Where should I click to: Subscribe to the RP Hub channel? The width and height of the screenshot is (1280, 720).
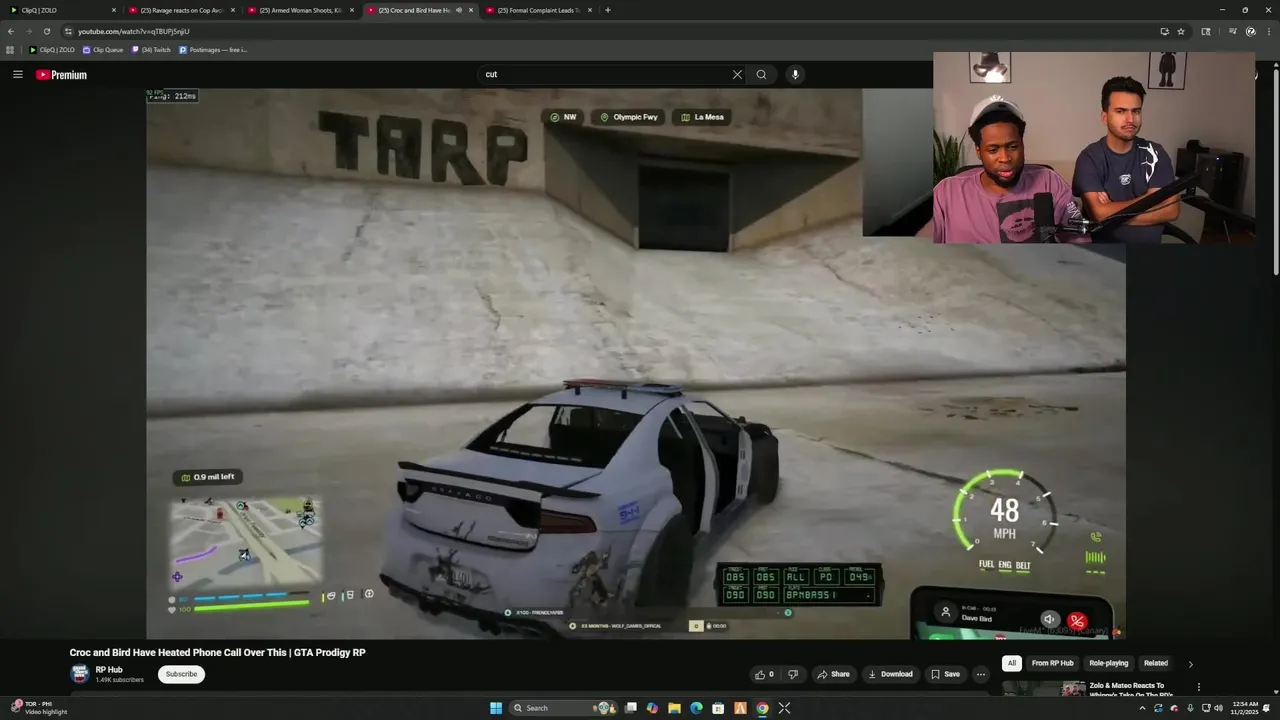click(x=181, y=674)
